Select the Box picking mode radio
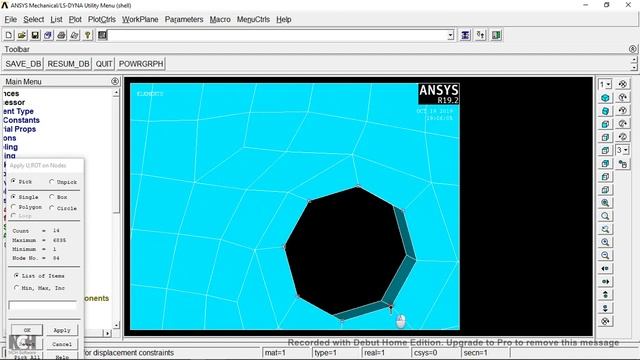 coord(51,197)
